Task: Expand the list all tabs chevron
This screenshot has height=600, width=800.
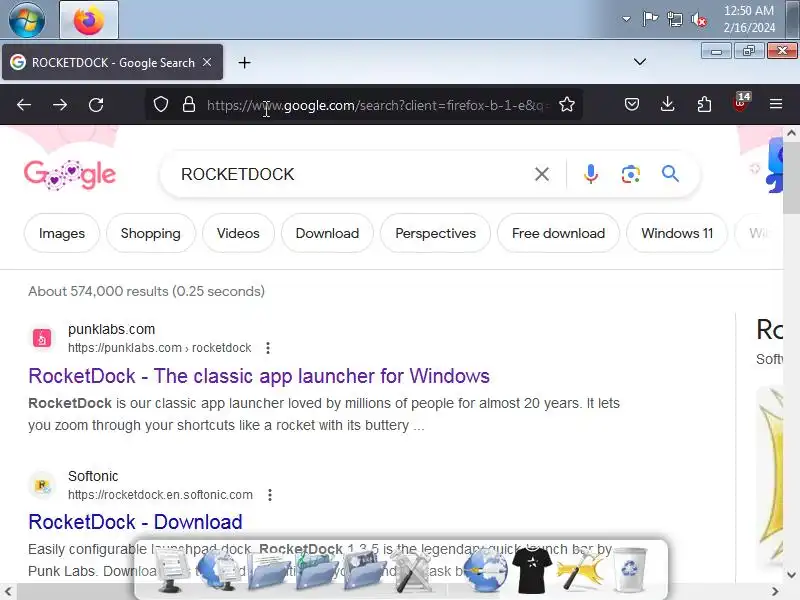Action: 640,62
